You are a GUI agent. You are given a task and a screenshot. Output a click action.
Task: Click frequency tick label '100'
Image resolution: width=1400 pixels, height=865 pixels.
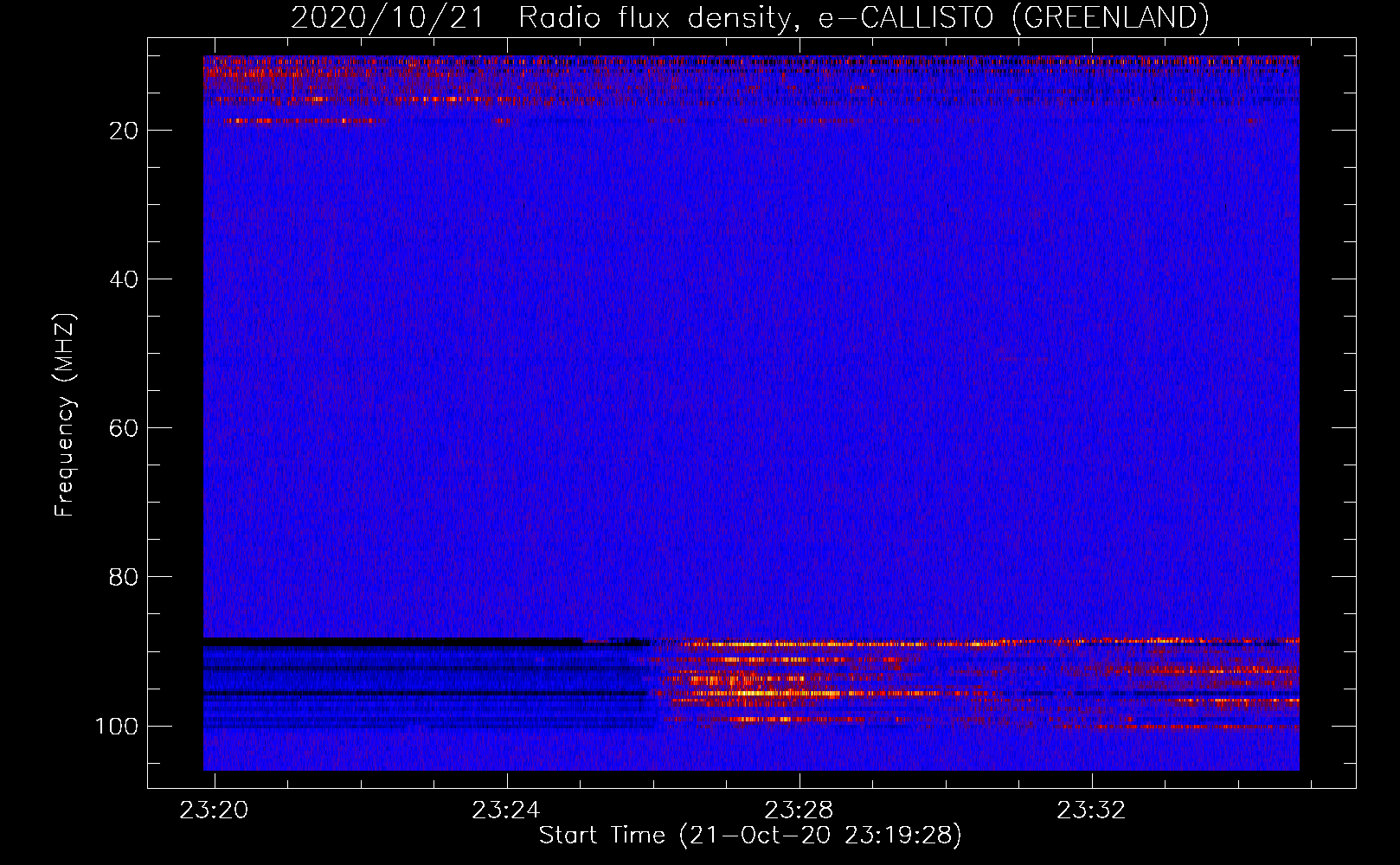pos(117,726)
